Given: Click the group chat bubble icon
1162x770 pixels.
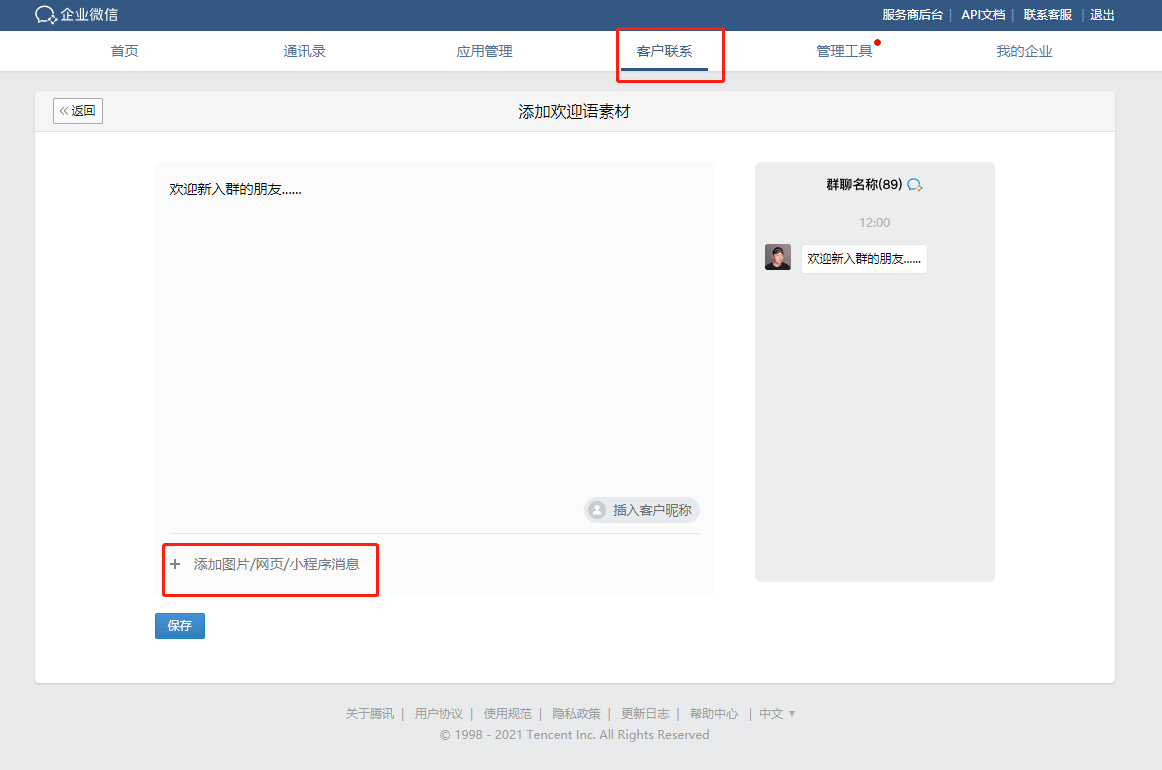Looking at the screenshot, I should tap(914, 185).
